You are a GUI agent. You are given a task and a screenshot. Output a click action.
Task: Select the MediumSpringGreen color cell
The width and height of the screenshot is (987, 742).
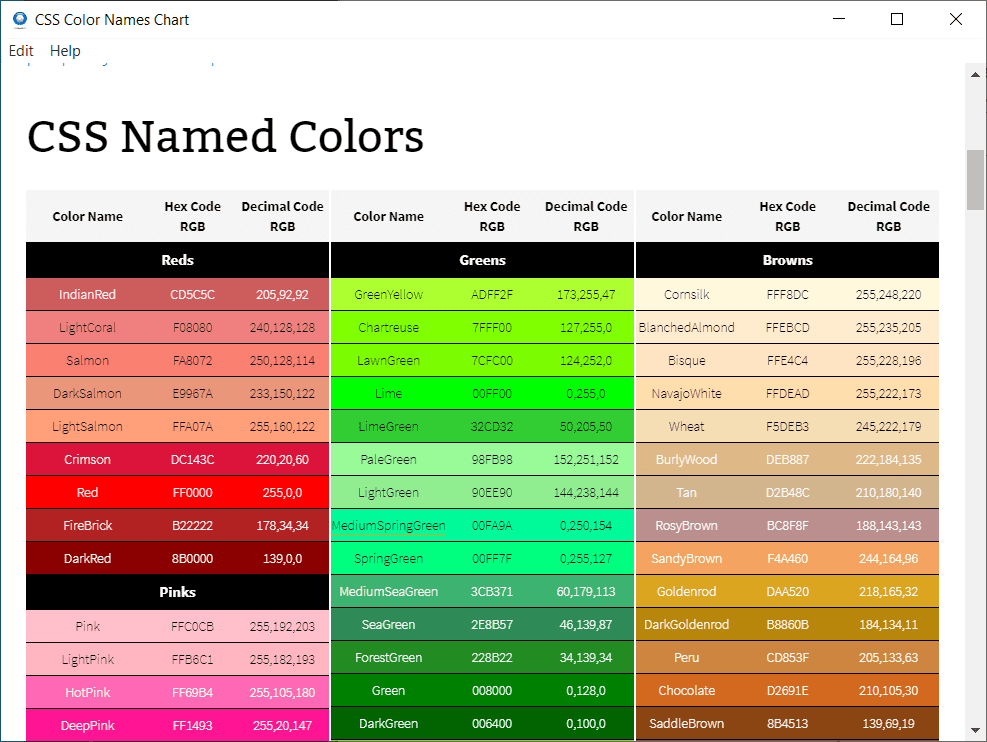pos(388,526)
